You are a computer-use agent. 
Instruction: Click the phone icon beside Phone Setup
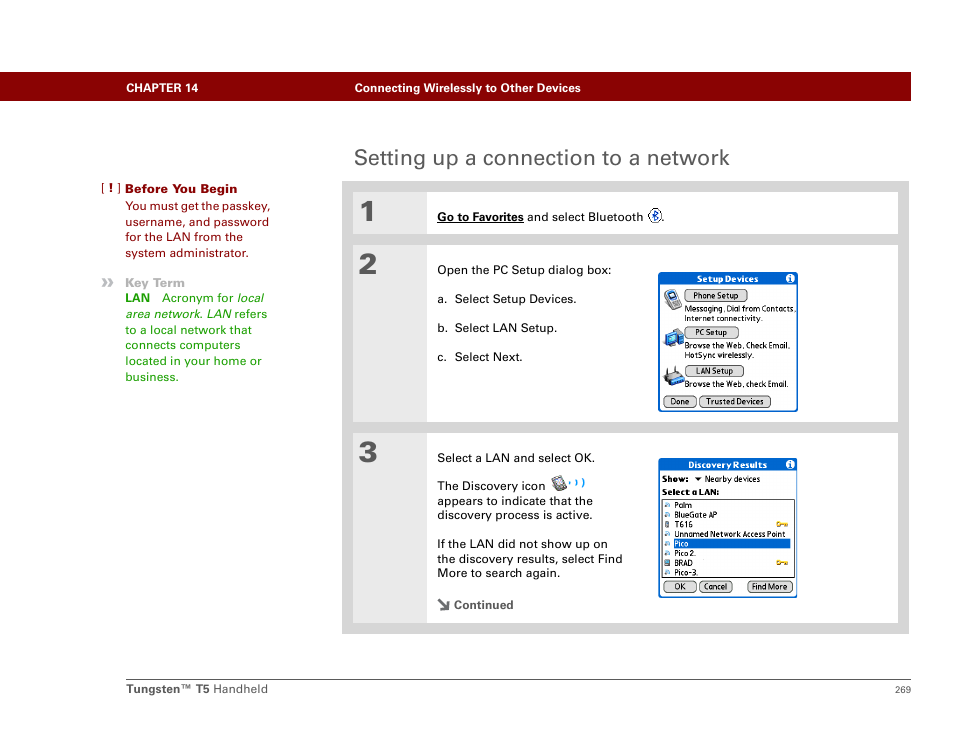click(x=672, y=299)
